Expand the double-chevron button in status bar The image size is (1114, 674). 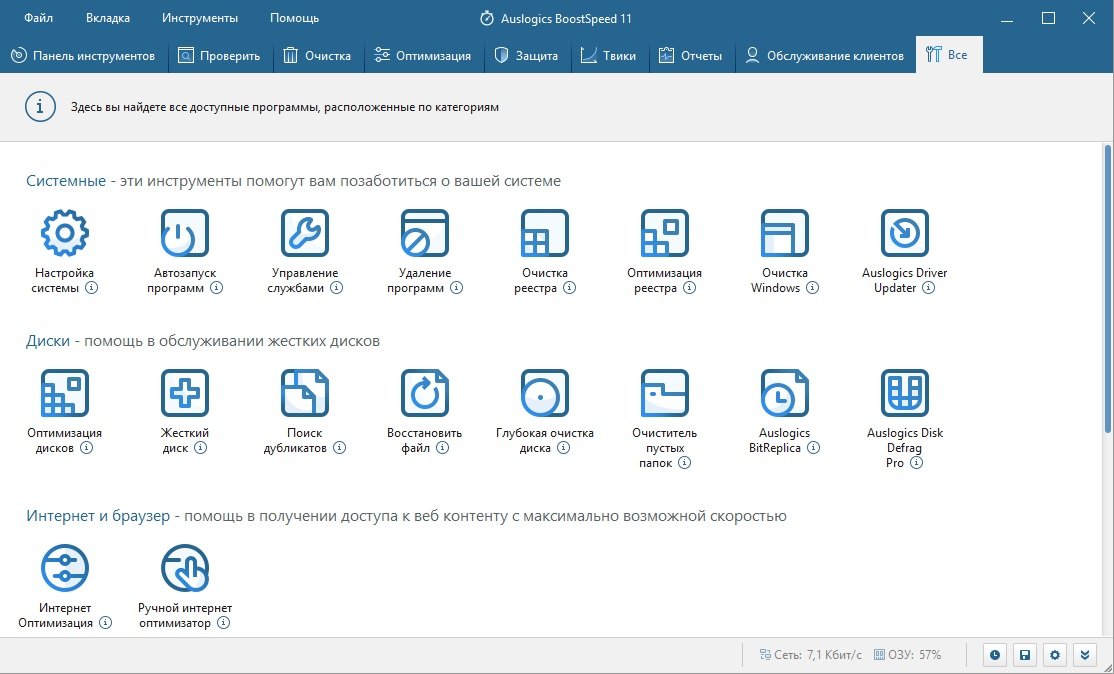coord(1085,655)
